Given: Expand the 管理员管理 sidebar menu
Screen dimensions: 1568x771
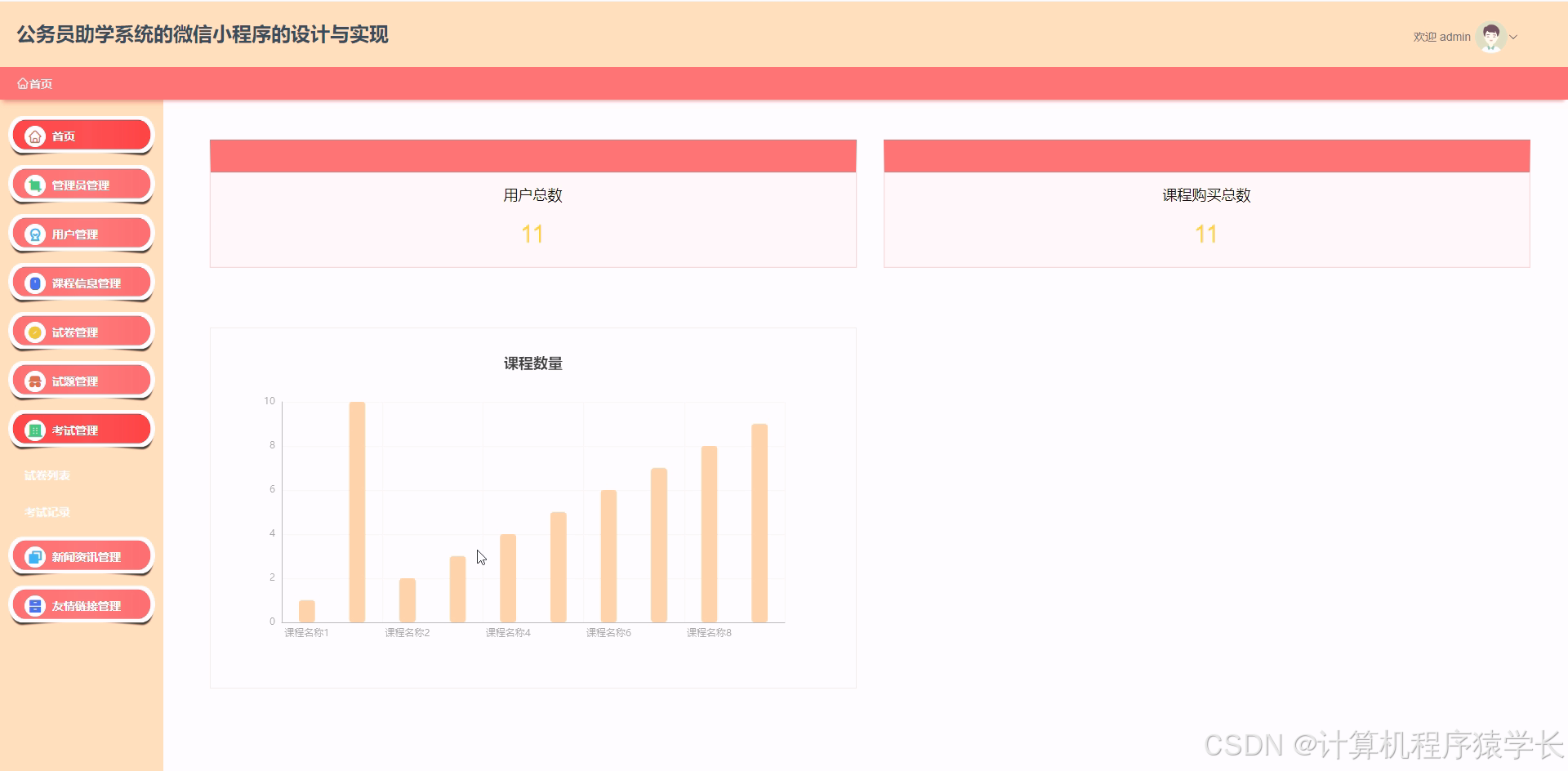Looking at the screenshot, I should tap(82, 185).
